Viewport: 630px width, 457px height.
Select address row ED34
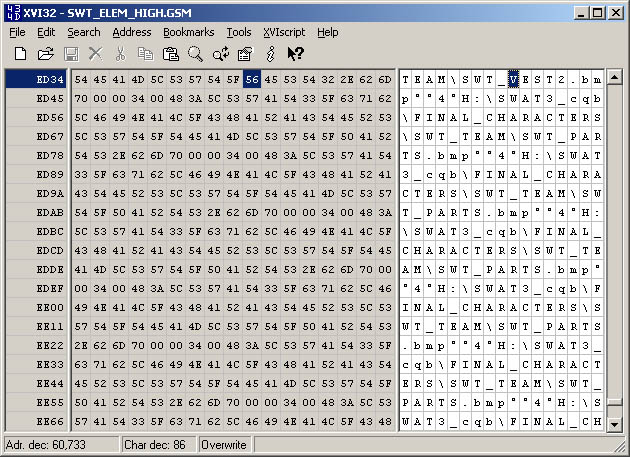coord(36,79)
